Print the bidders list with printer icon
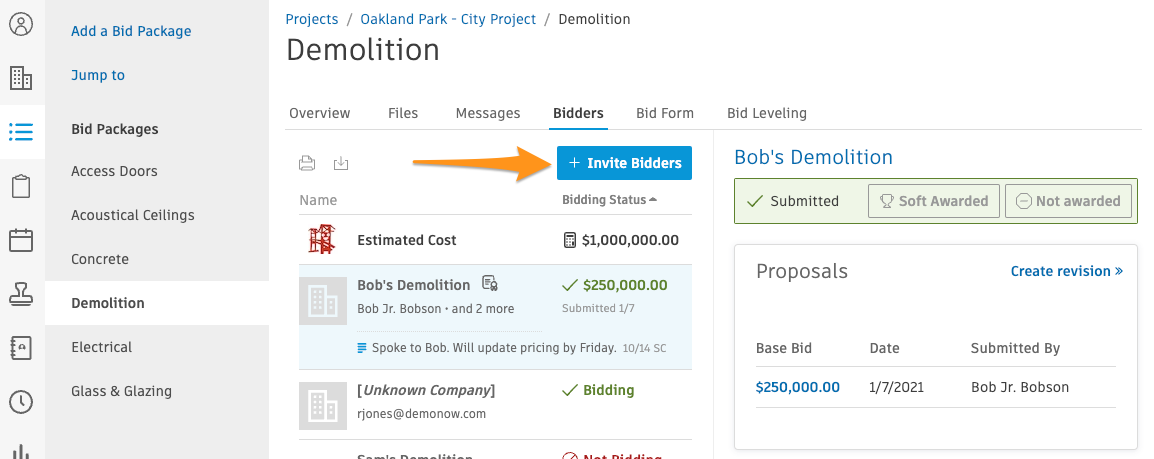Screen dimensions: 1154x459 click(307, 163)
